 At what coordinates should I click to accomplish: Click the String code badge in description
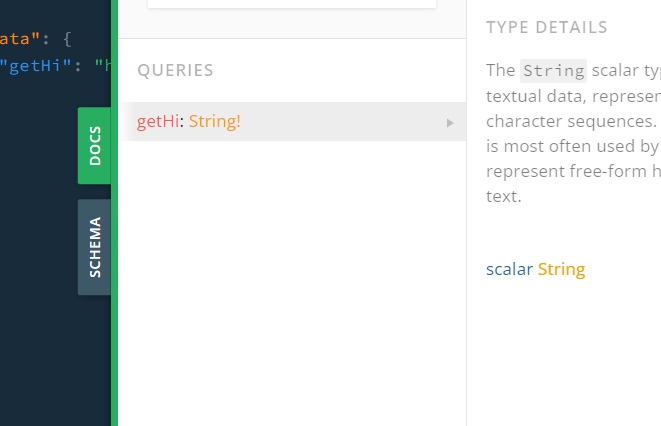click(553, 71)
